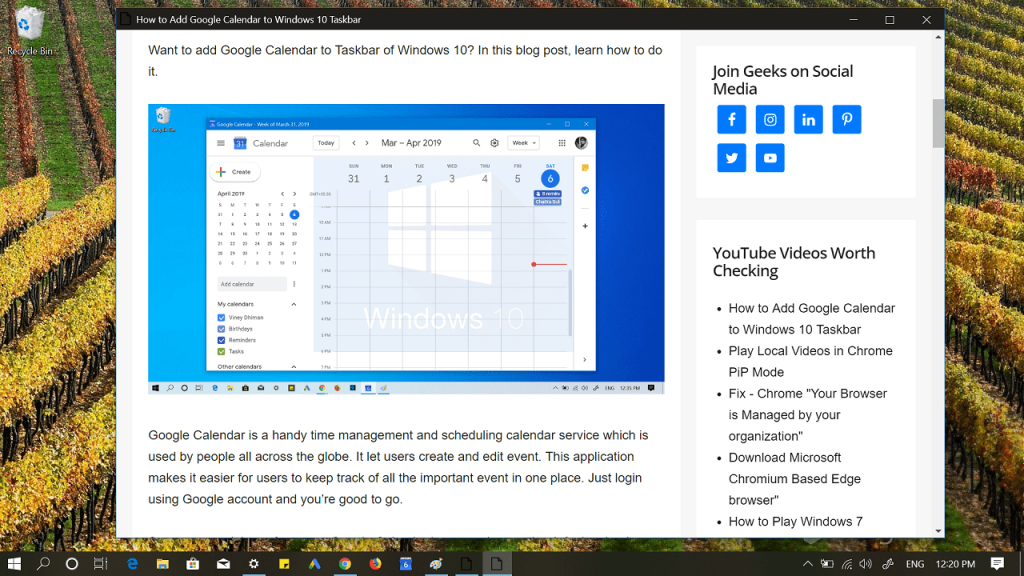Click the 'YouTube Videos Worth Checking' heading

pyautogui.click(x=794, y=261)
